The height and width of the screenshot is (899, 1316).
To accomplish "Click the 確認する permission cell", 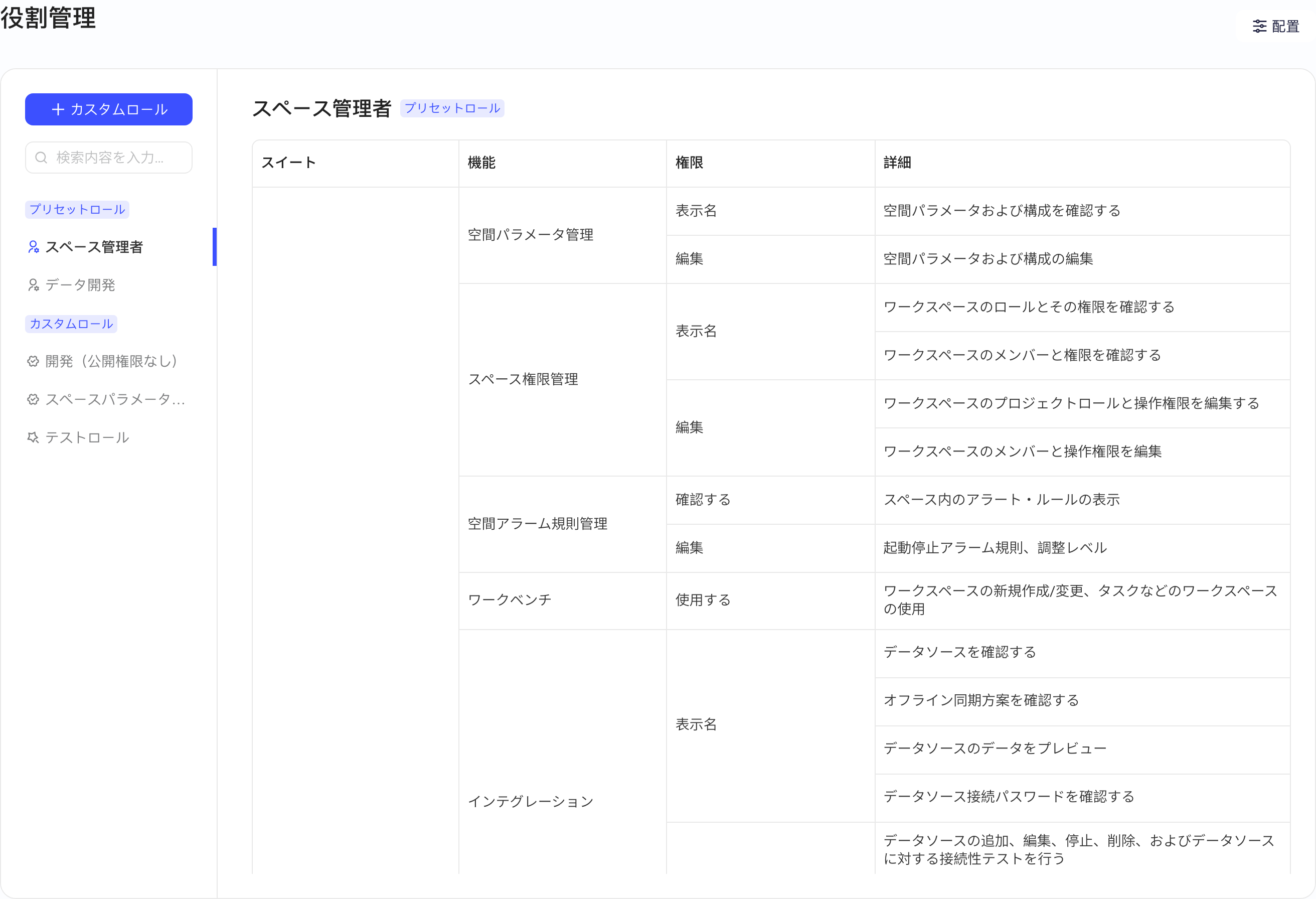I will (771, 500).
